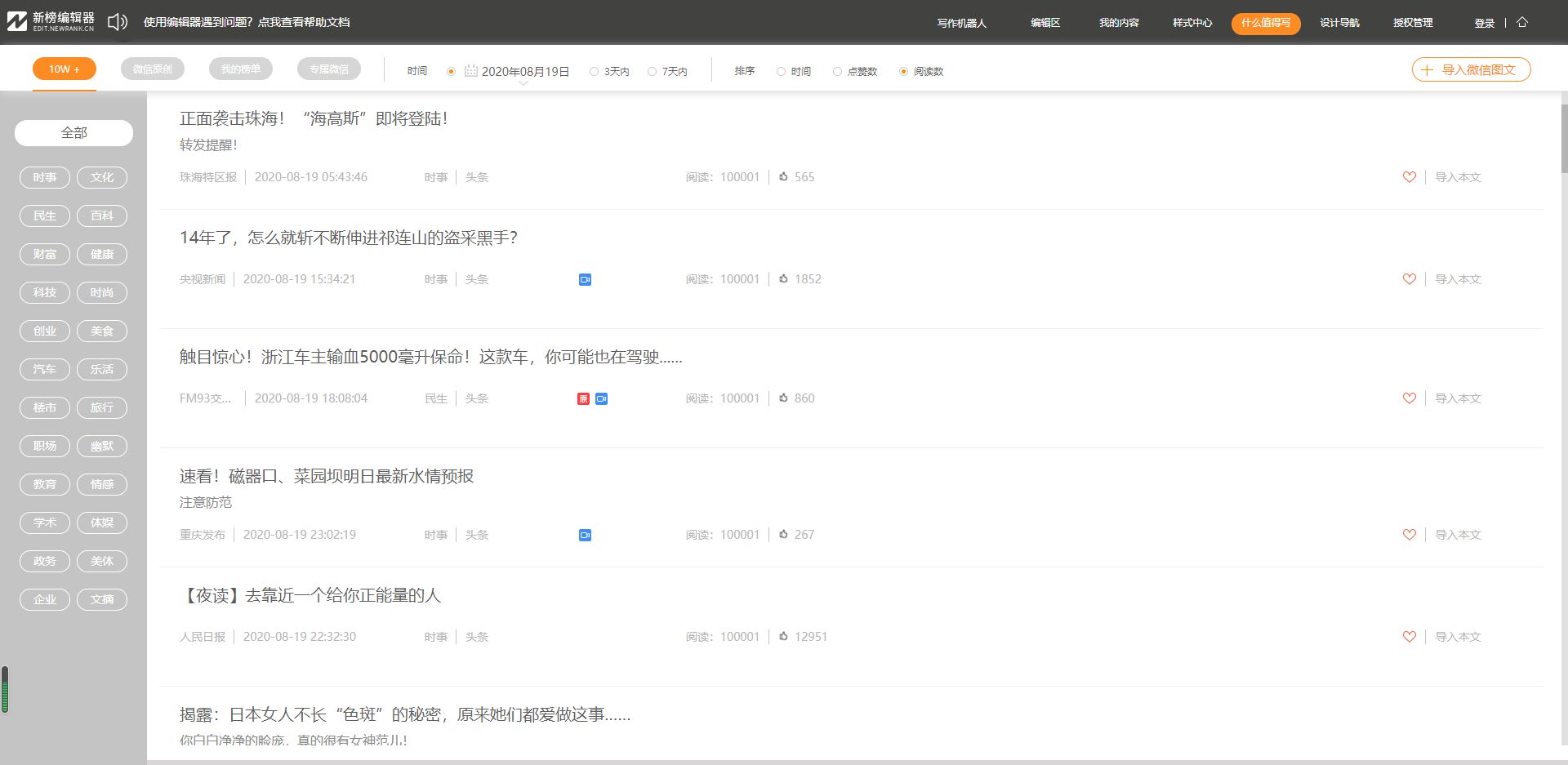The image size is (1568, 765).
Task: Filter by 汽车 category
Action: (45, 369)
